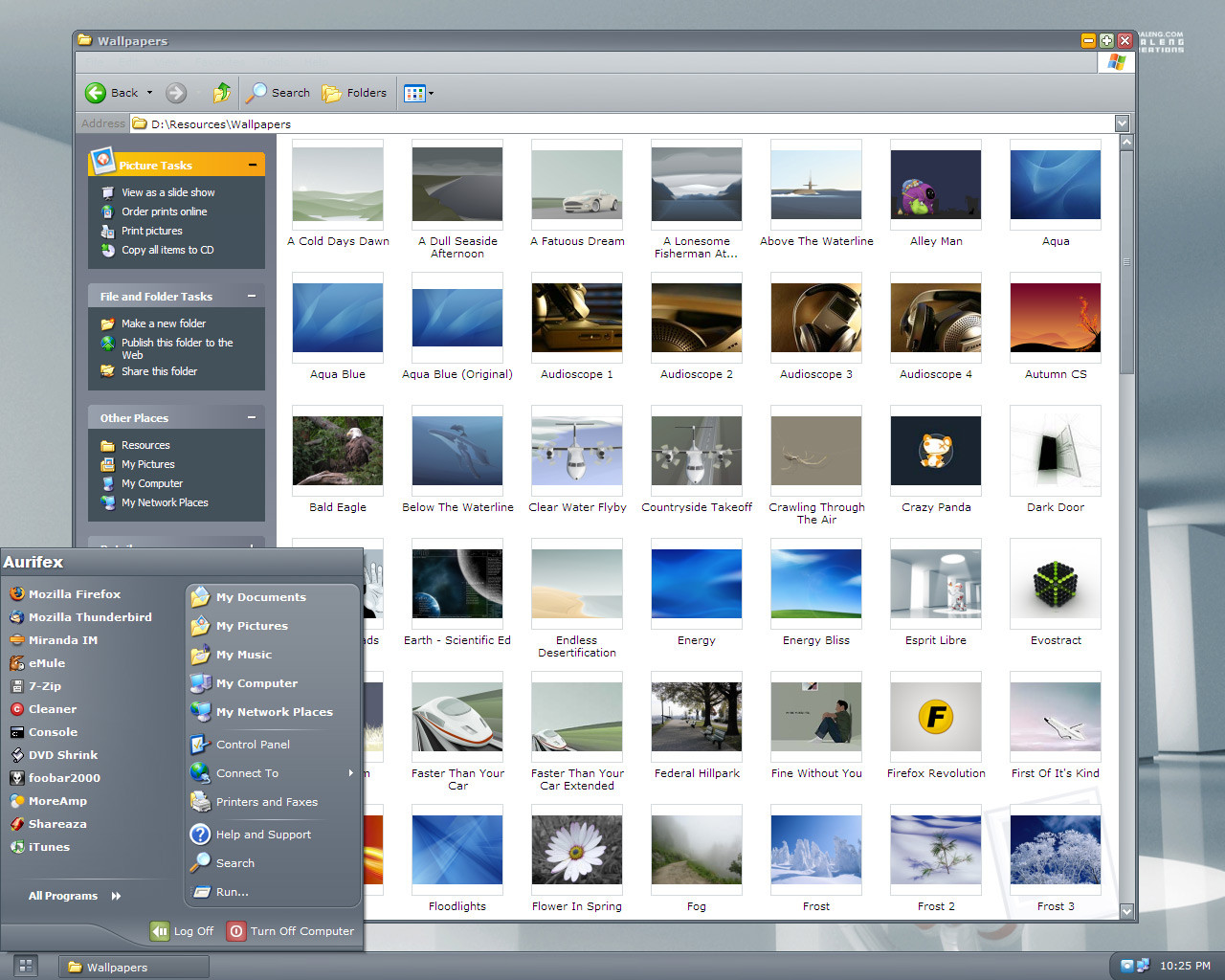
Task: Collapse the File and Folder Tasks panel
Action: pos(253,296)
